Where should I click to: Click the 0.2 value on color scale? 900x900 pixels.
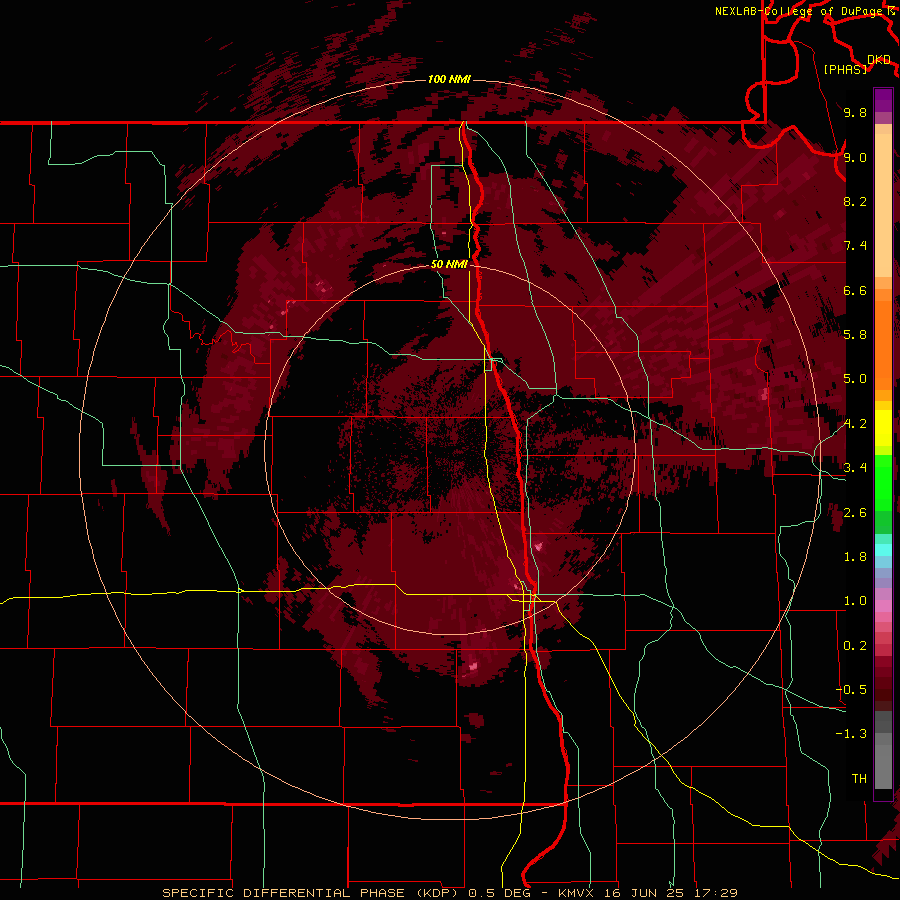point(855,646)
